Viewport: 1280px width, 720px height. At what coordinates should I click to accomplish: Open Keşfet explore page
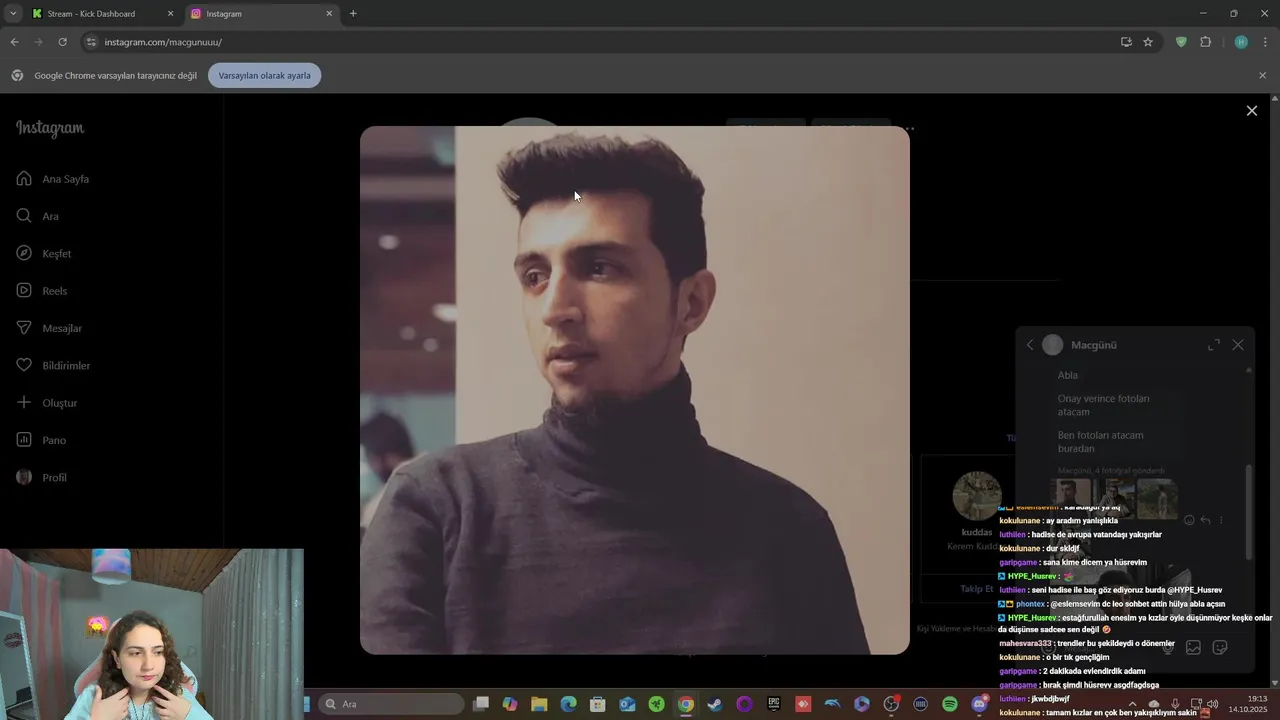(x=44, y=253)
